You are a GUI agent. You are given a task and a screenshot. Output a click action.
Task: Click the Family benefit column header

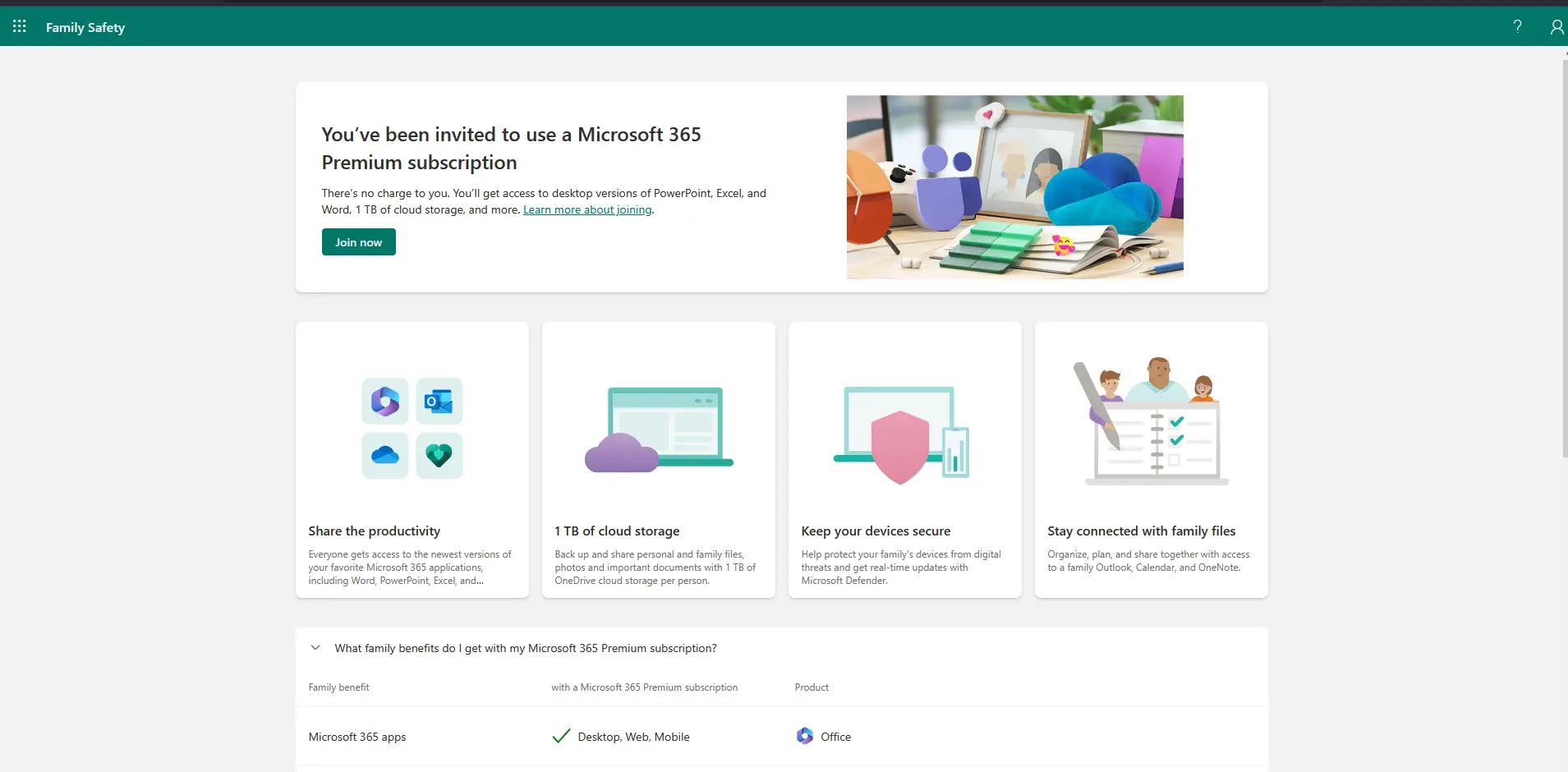tap(339, 687)
